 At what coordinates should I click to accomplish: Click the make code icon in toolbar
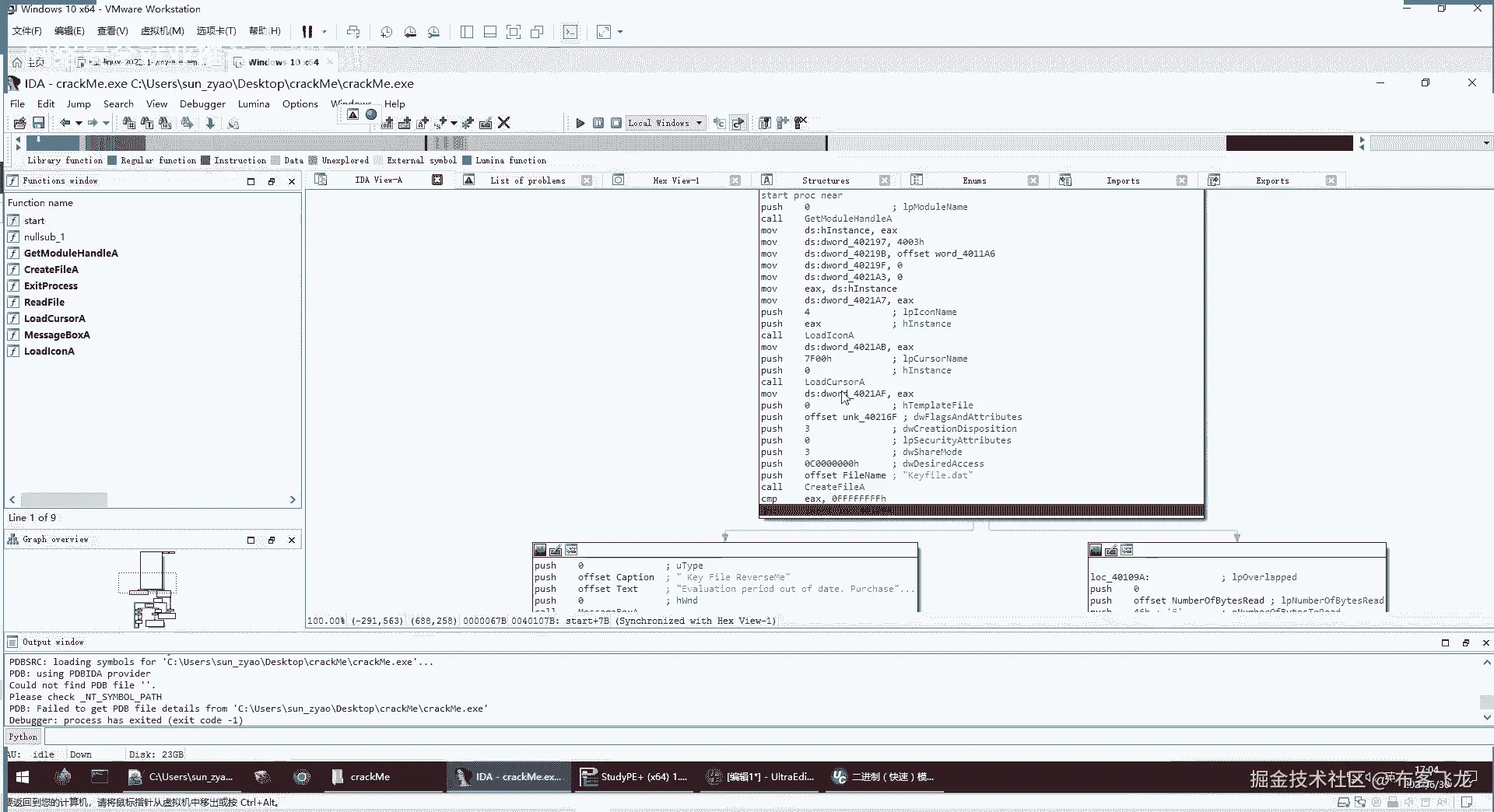387,123
